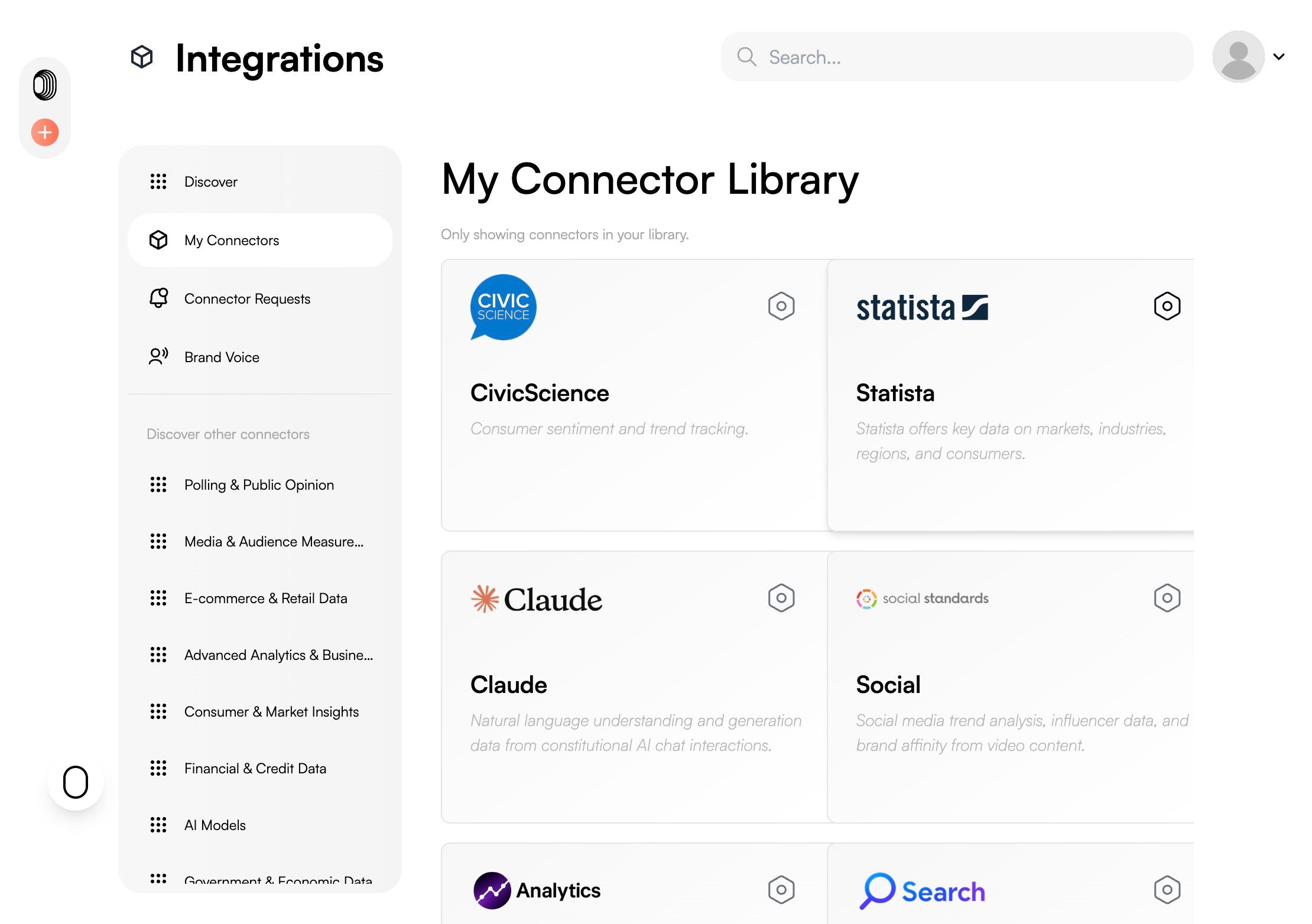The width and height of the screenshot is (1312, 924).
Task: Click the user profile avatar
Action: (1238, 57)
